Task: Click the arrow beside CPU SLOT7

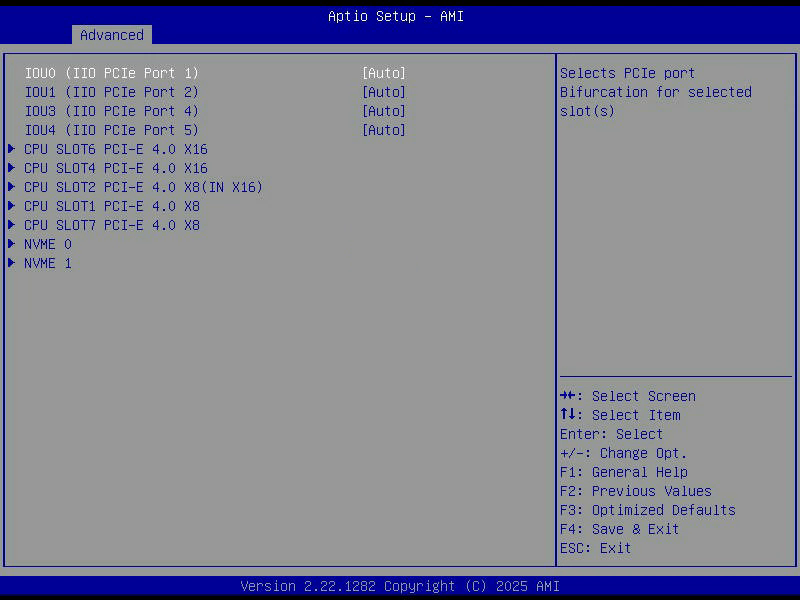Action: [x=11, y=224]
